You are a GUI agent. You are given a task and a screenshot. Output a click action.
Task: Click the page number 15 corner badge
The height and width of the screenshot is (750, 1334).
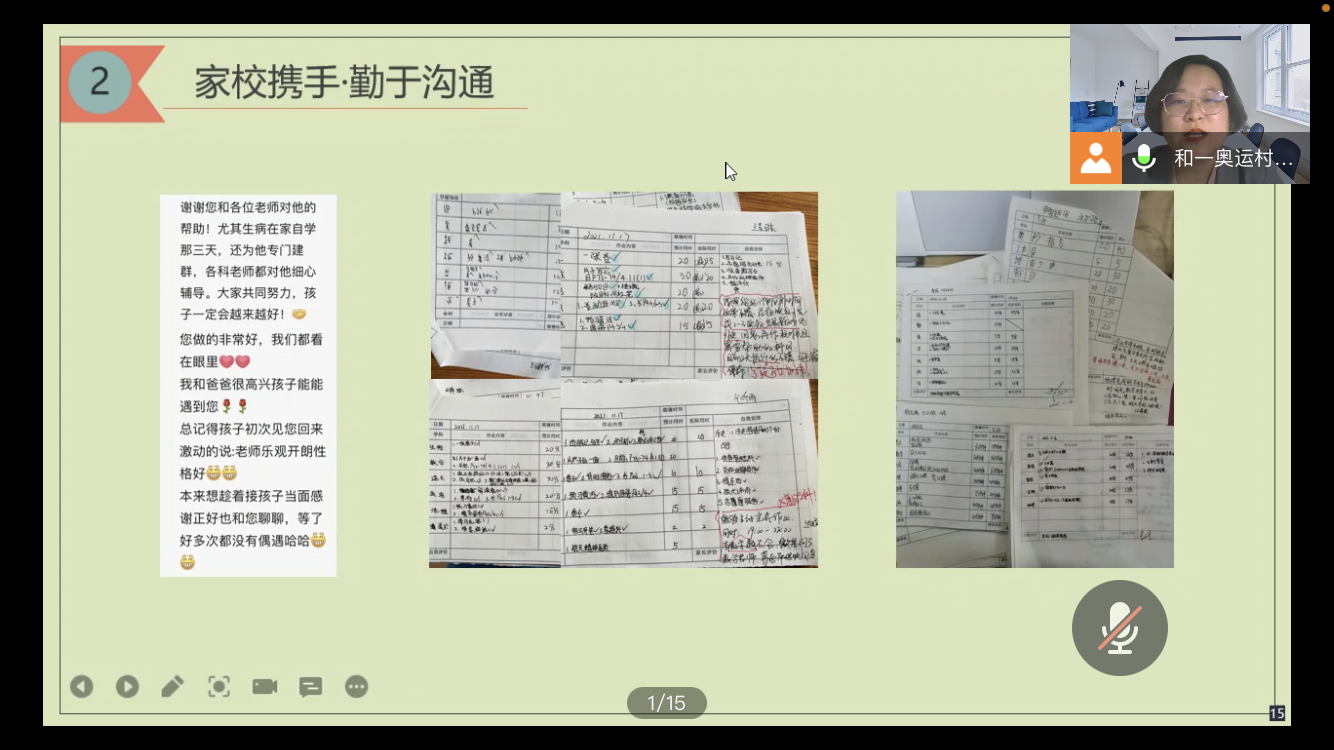pyautogui.click(x=1277, y=713)
